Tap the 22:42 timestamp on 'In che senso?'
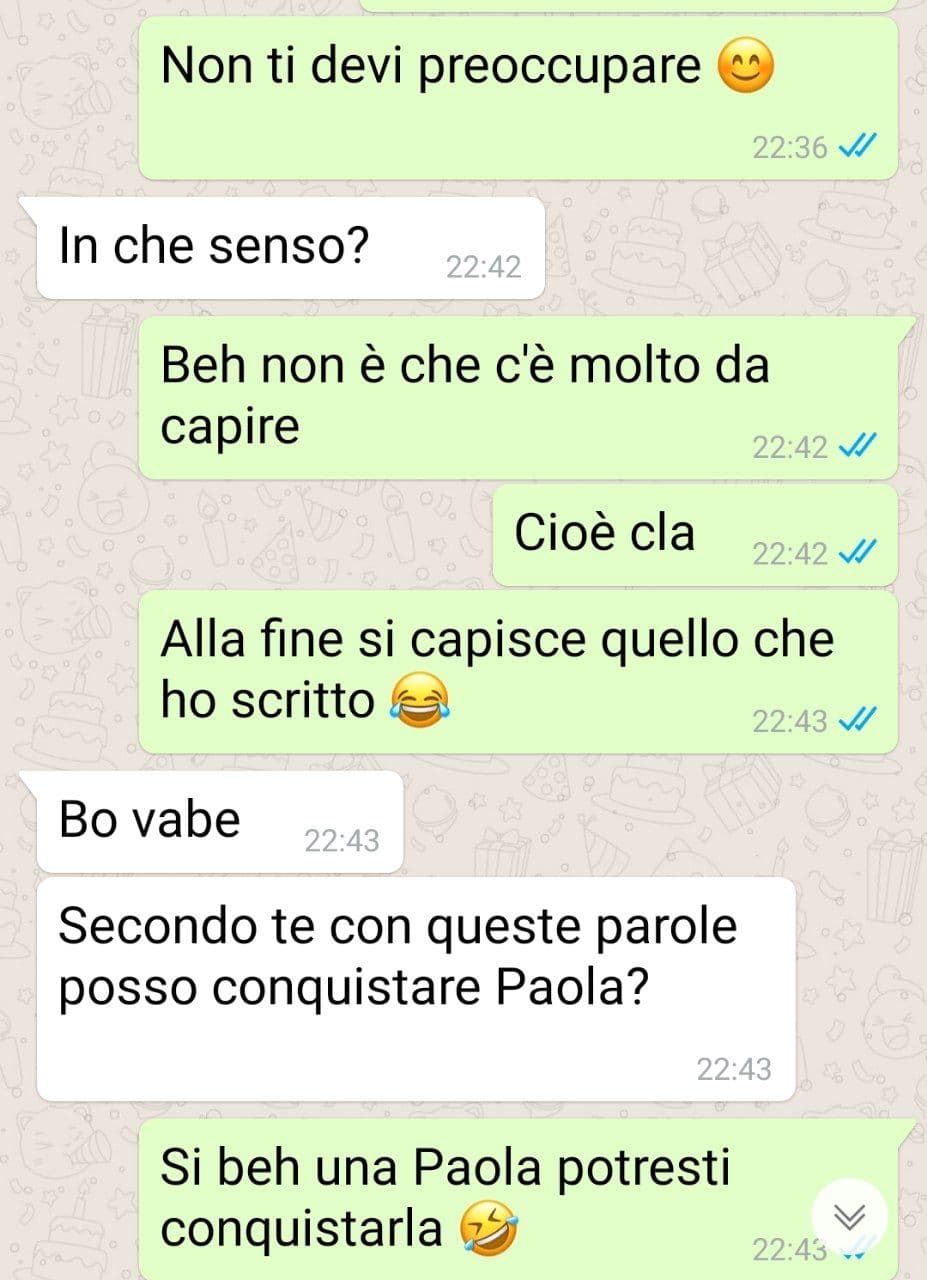 tap(483, 267)
